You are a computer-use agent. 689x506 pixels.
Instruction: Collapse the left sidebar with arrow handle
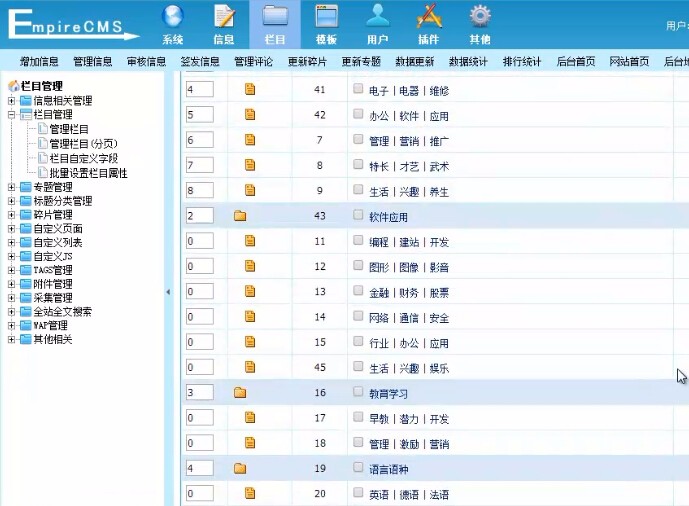pos(168,292)
